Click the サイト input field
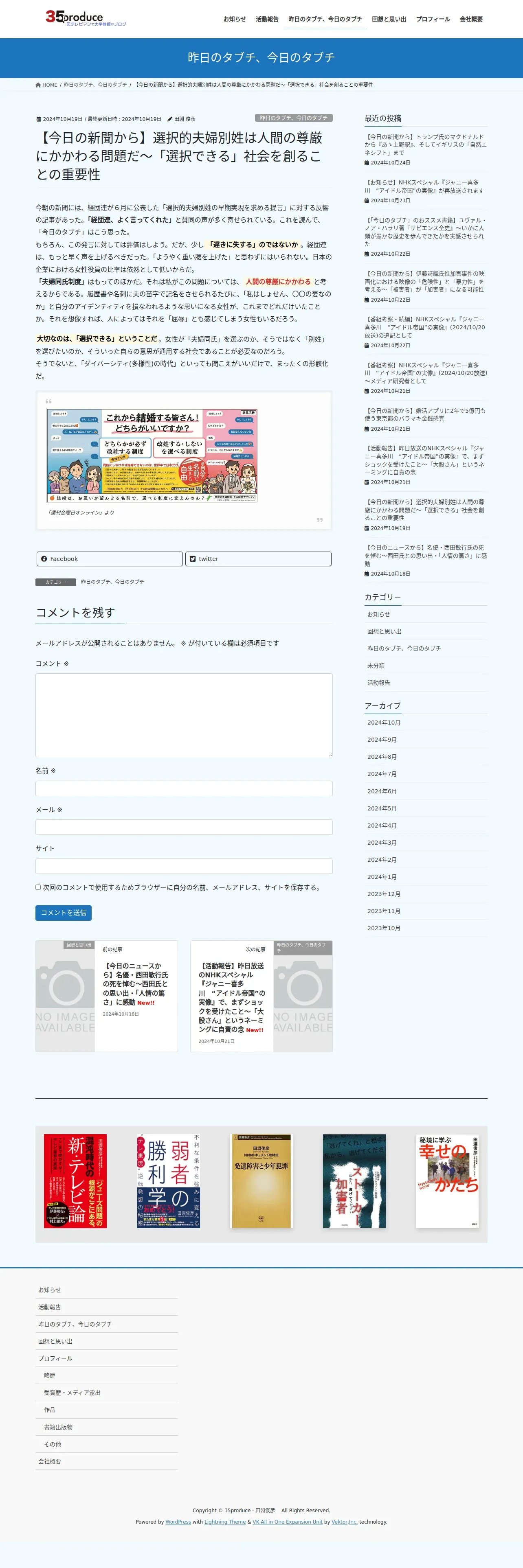523x1568 pixels. (x=184, y=866)
